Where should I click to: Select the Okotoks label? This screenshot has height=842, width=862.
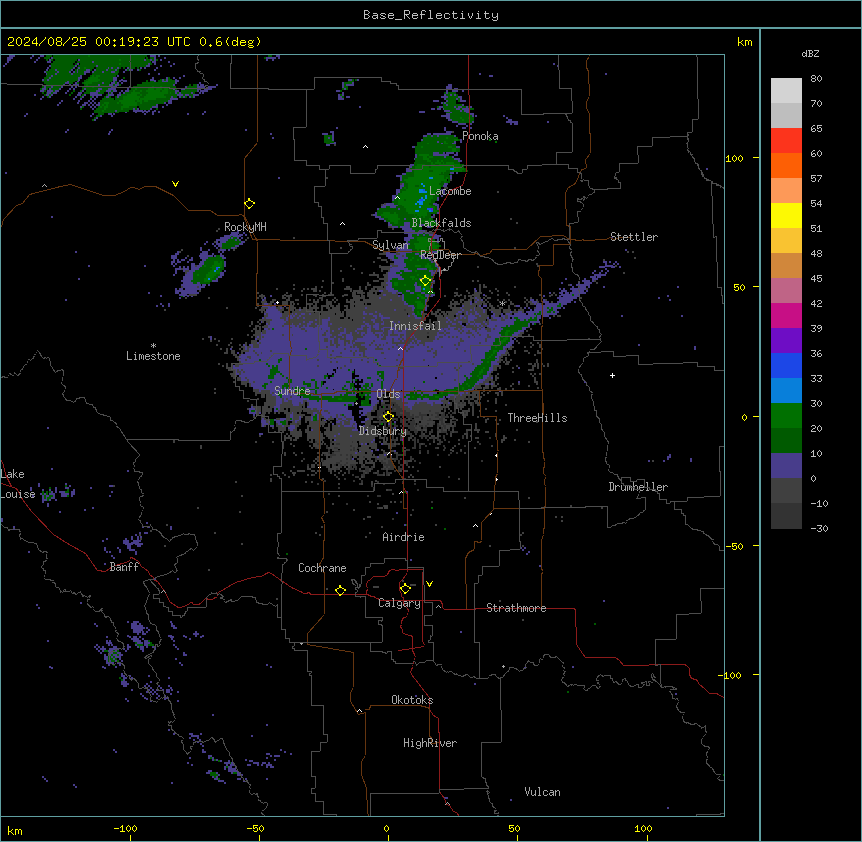coord(412,700)
